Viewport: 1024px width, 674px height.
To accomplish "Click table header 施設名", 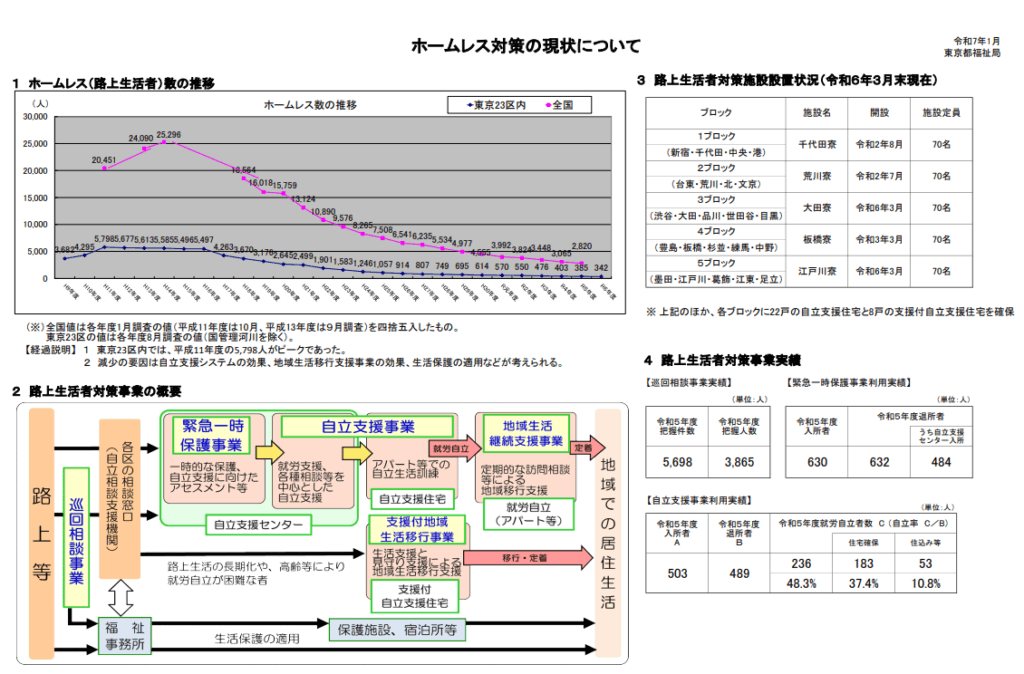I will pyautogui.click(x=817, y=112).
